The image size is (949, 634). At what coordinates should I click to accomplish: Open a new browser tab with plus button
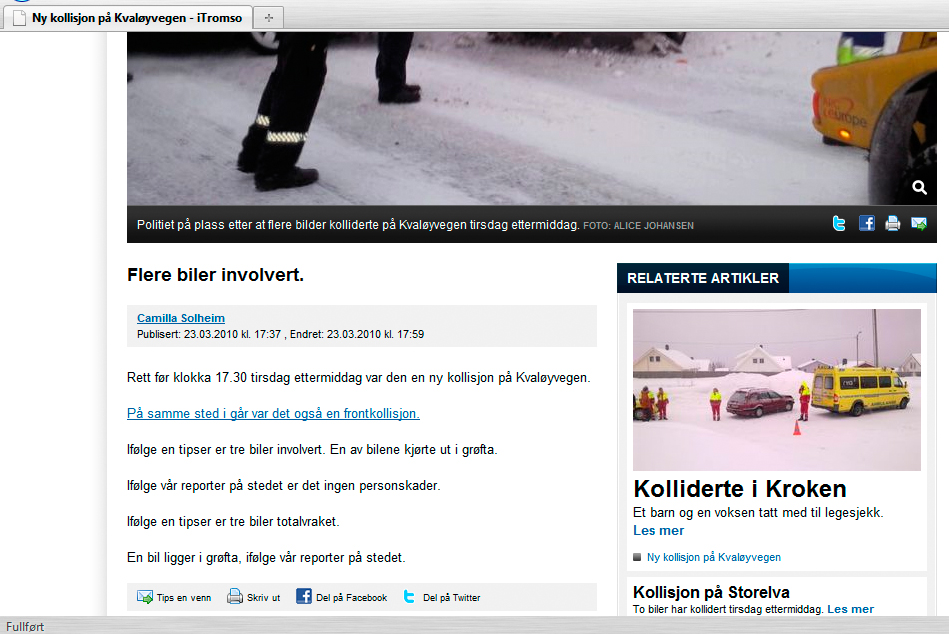coord(269,18)
